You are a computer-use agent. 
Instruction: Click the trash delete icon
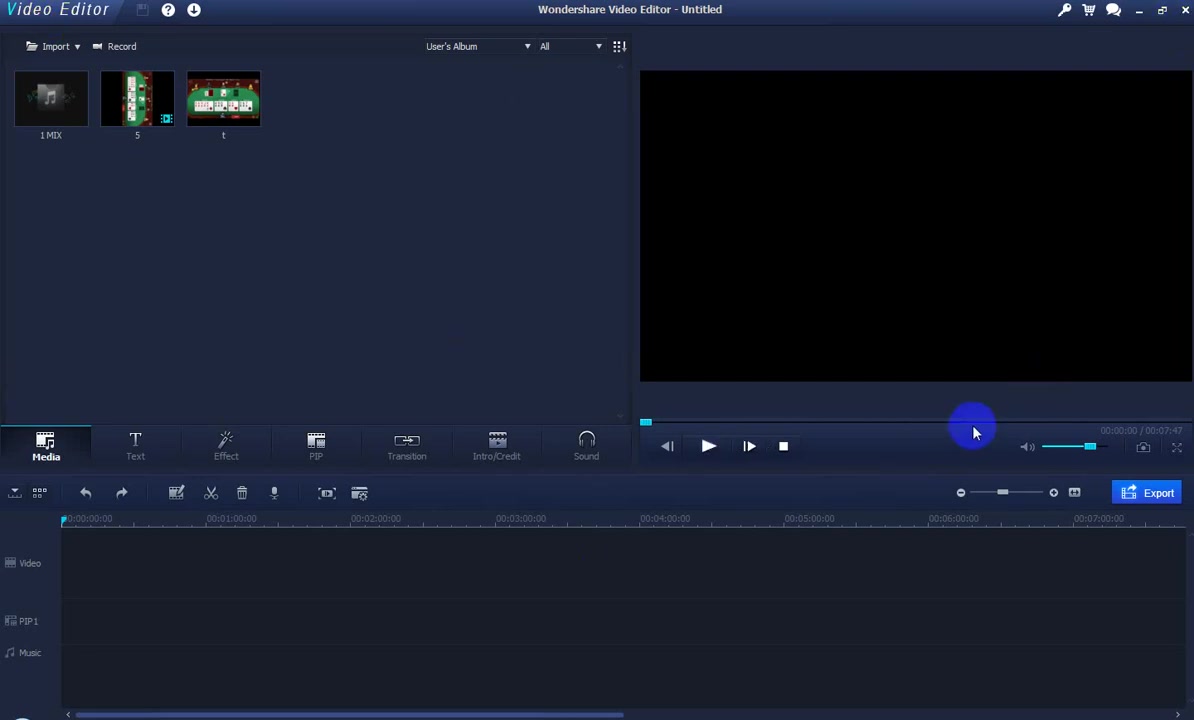pos(242,493)
